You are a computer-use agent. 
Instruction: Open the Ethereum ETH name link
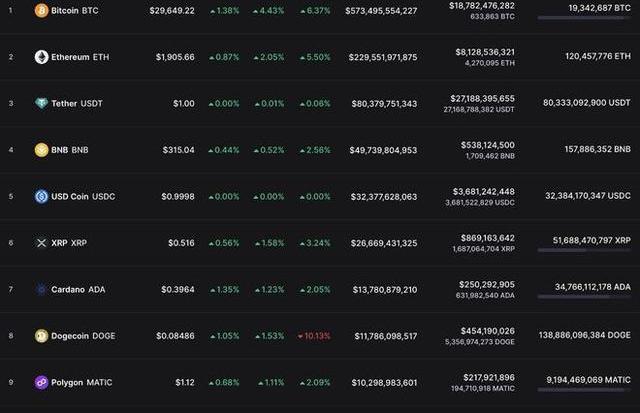tap(79, 57)
